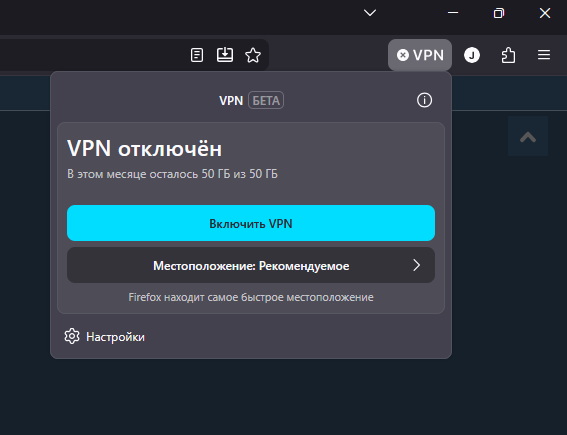The width and height of the screenshot is (567, 435).
Task: Open the extensions puzzle piece icon
Action: (508, 55)
